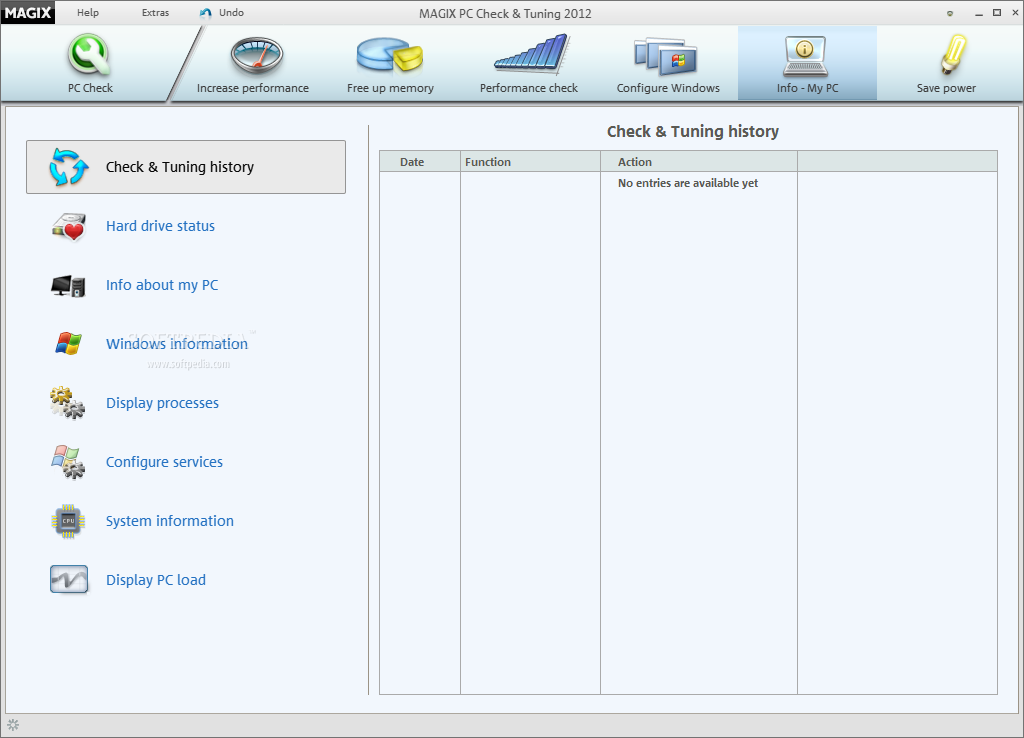Open the System information link
The width and height of the screenshot is (1024, 738).
(x=170, y=521)
